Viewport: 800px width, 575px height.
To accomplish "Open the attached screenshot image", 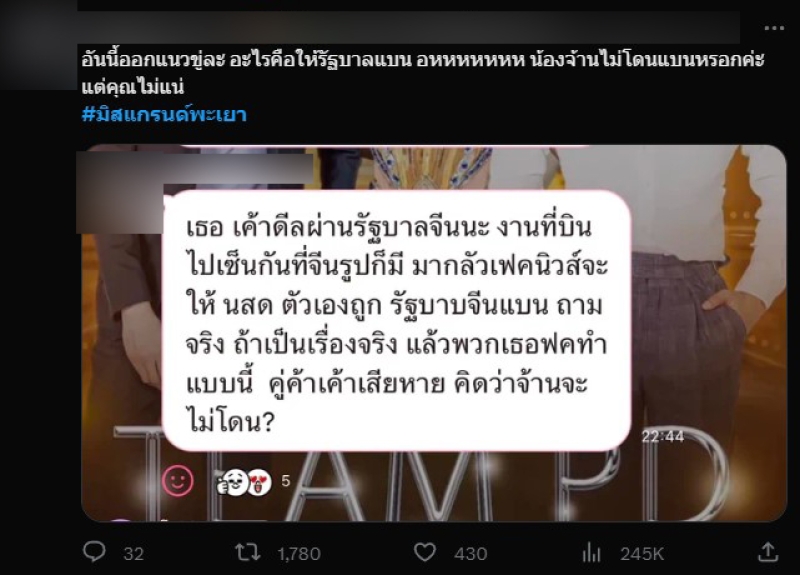I will 434,333.
